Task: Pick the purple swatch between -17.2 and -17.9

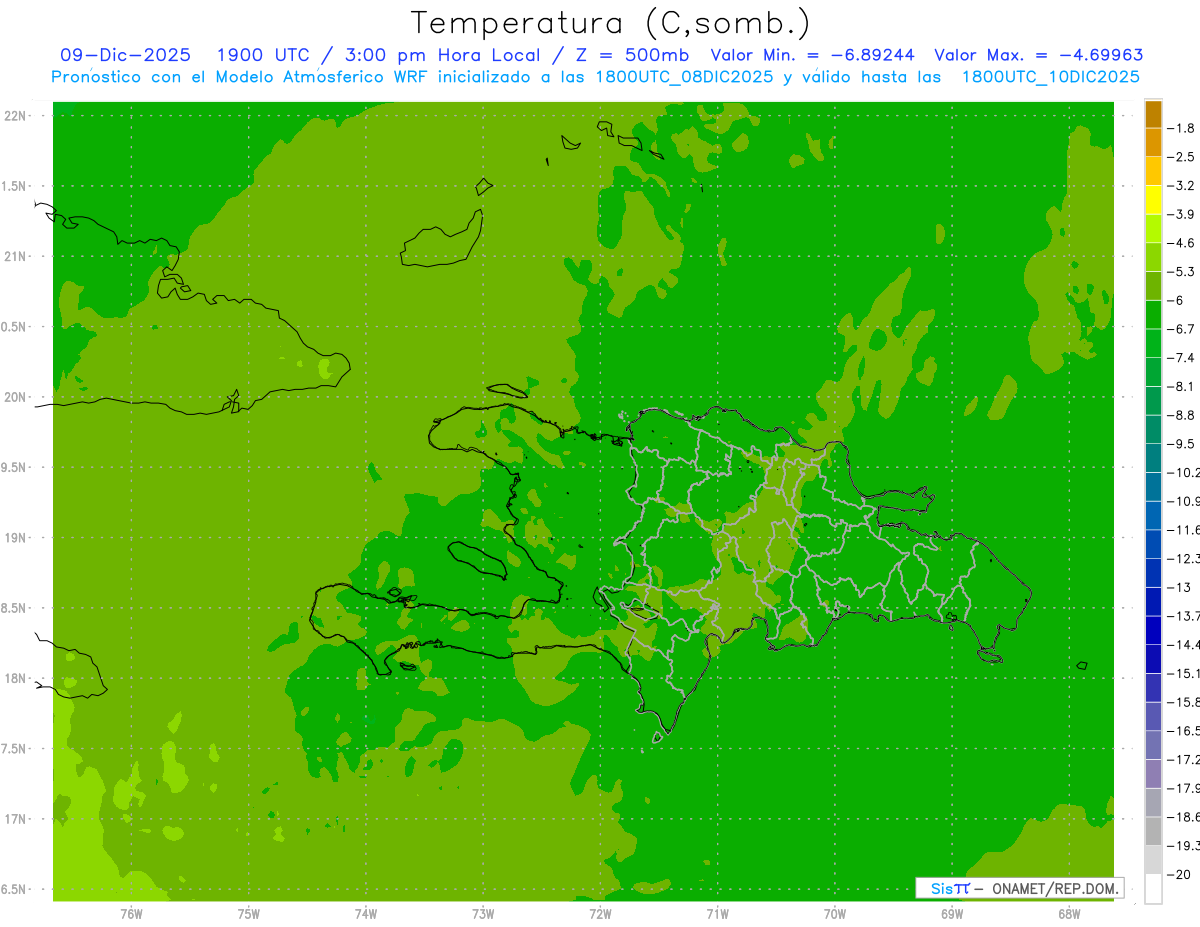Action: pyautogui.click(x=1153, y=774)
